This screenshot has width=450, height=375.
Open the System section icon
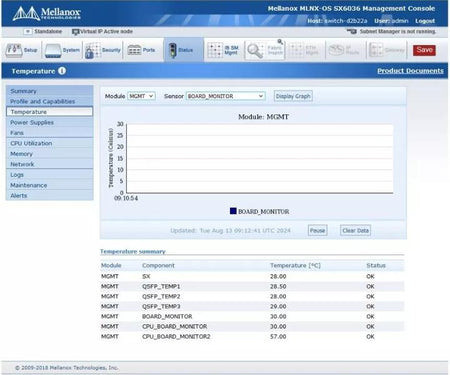pyautogui.click(x=53, y=51)
